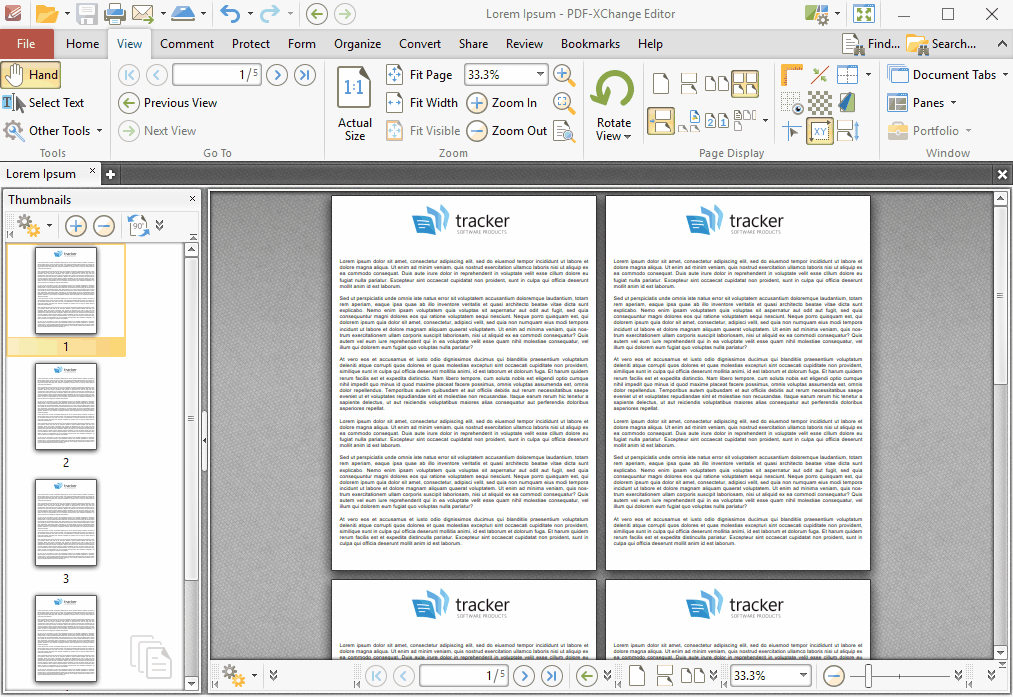This screenshot has height=697, width=1013.
Task: Select single page layout in bottom toolbar
Action: (x=637, y=676)
